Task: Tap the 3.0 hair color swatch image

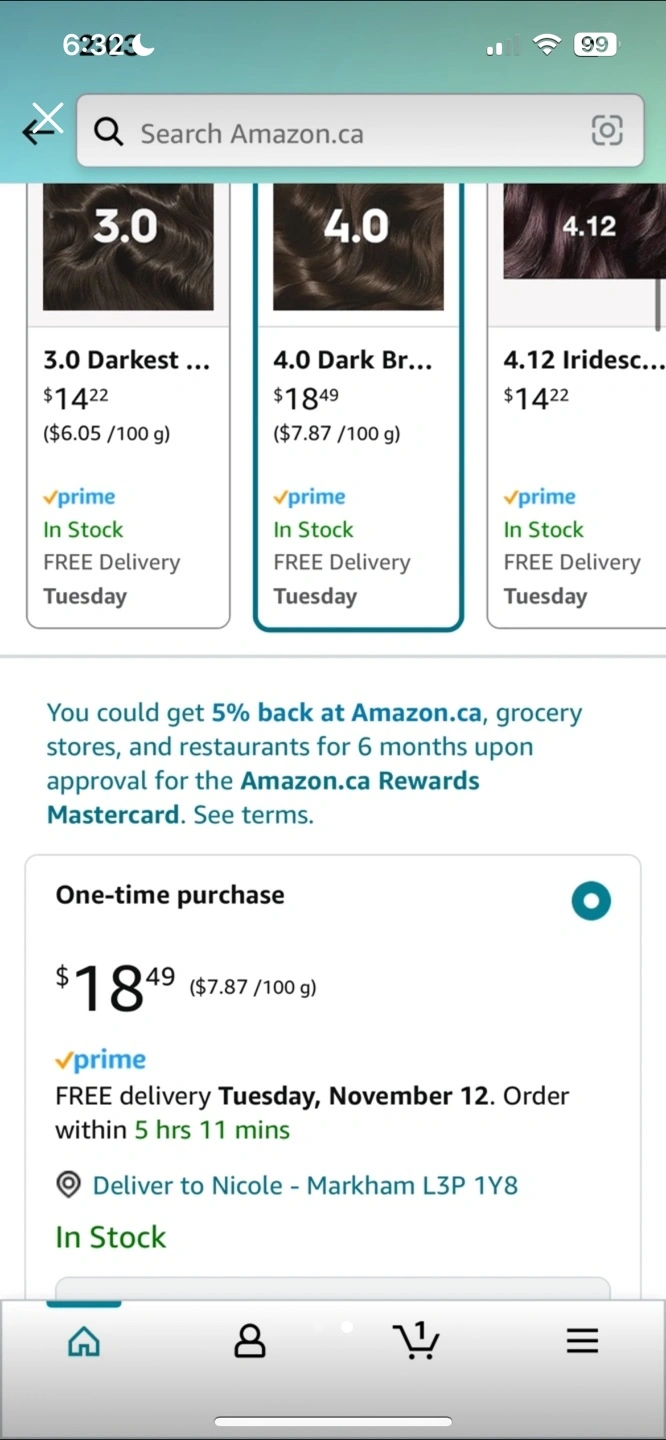Action: [128, 246]
